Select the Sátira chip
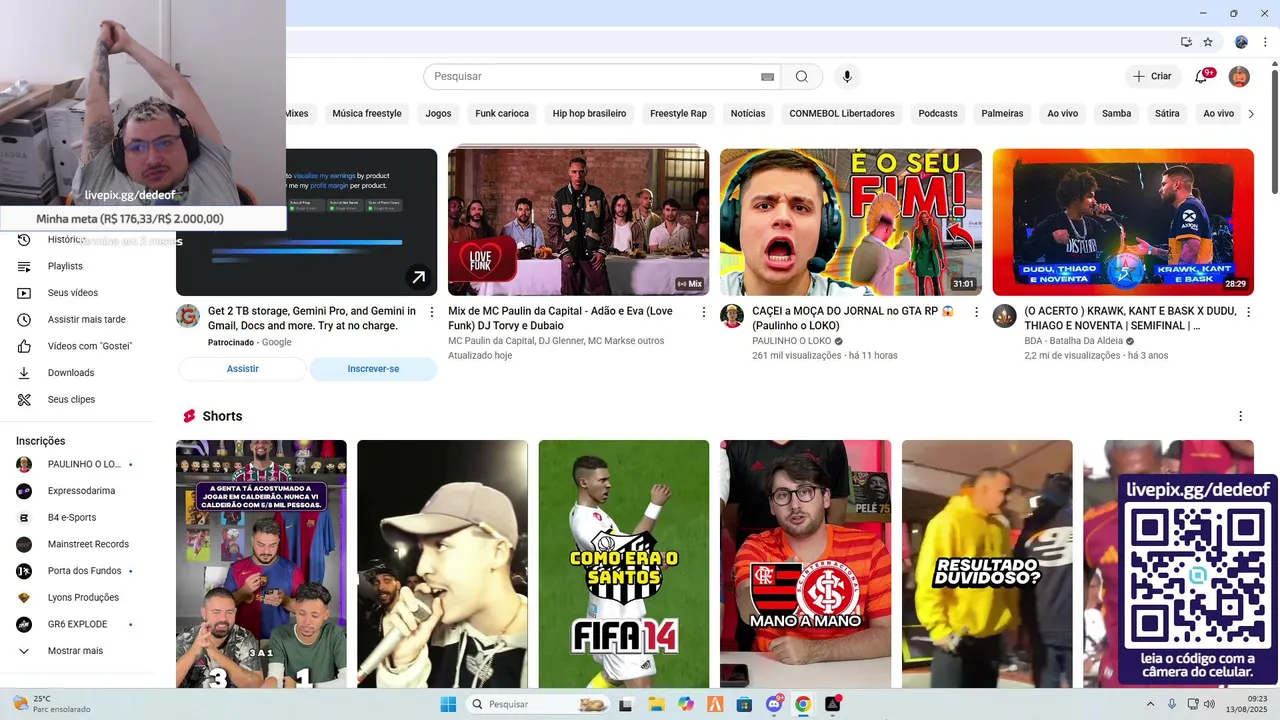The height and width of the screenshot is (720, 1280). pyautogui.click(x=1167, y=114)
